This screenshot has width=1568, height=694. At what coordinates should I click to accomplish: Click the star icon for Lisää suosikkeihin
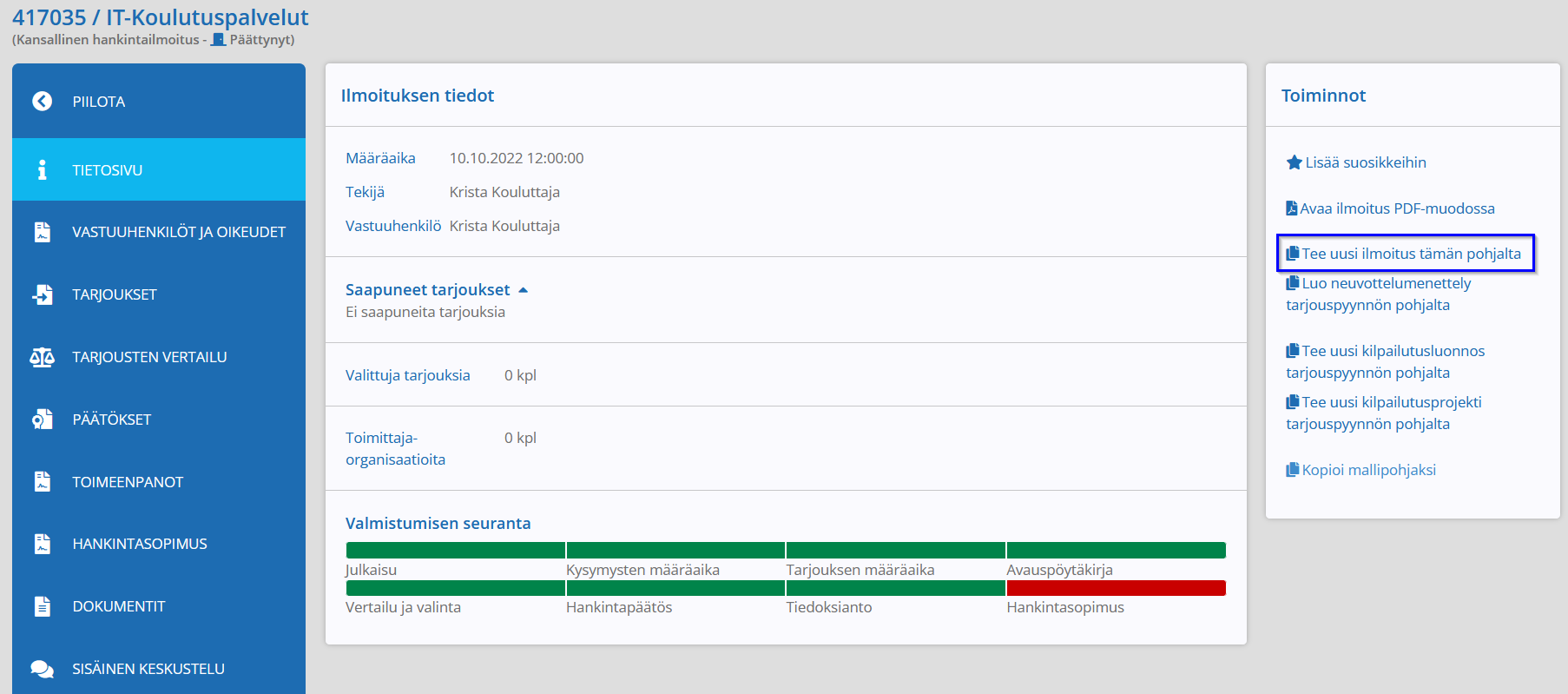point(1294,162)
